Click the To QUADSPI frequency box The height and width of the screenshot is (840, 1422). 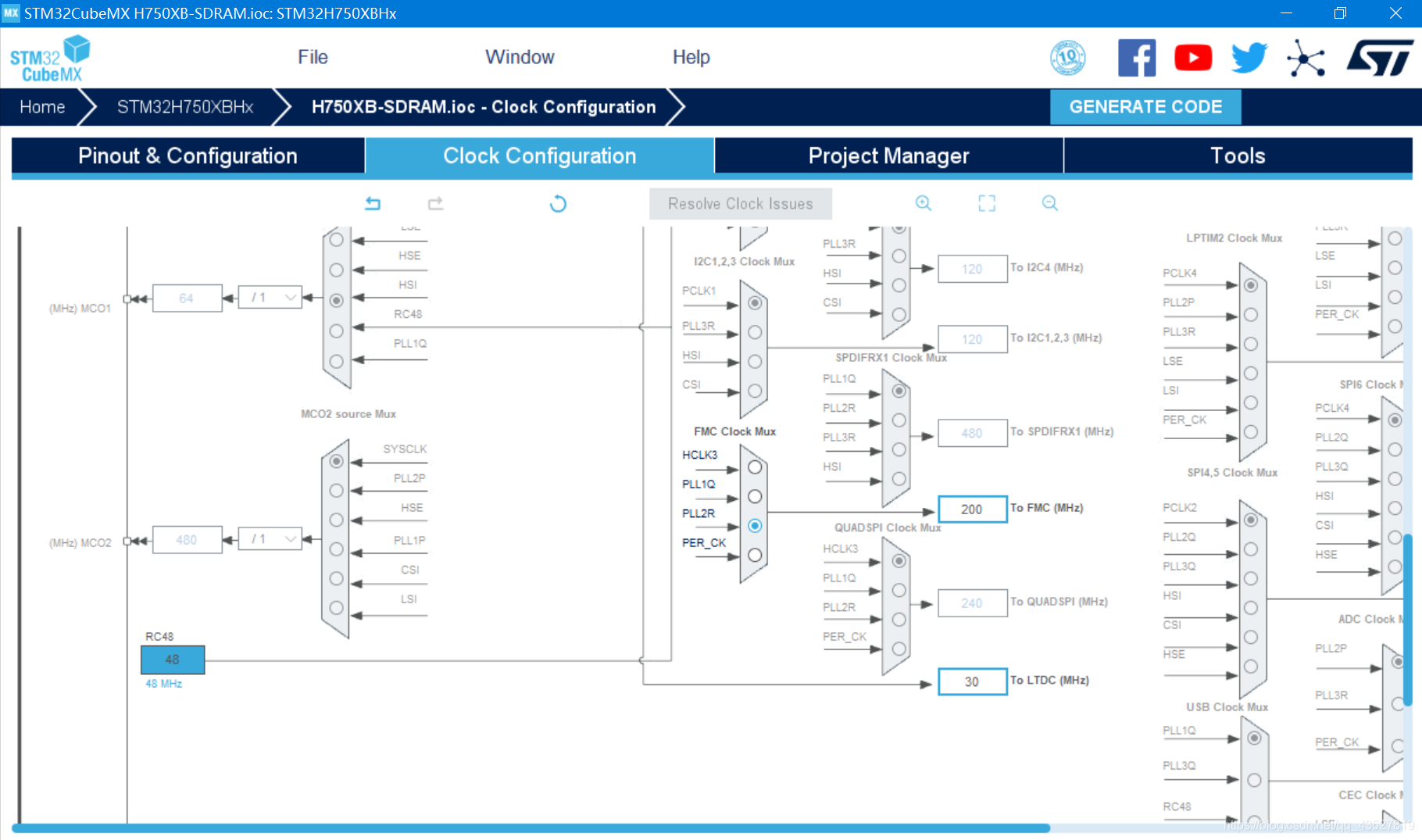click(972, 603)
